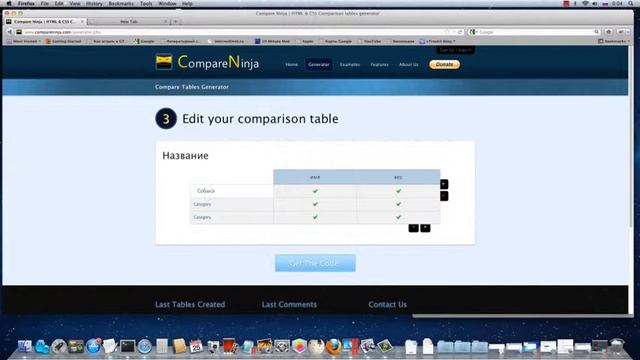Open the Trash in the dock
This screenshot has width=640, height=360.
(x=617, y=346)
